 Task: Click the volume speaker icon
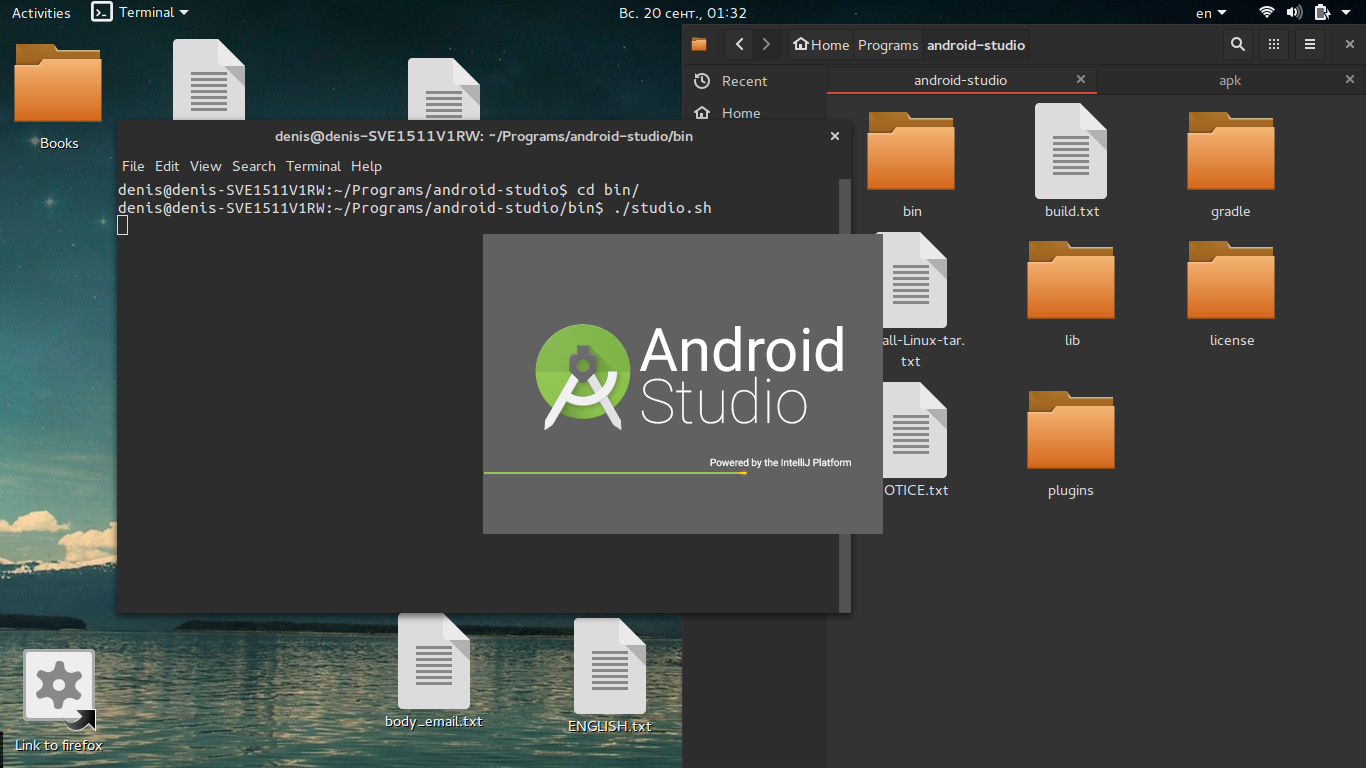[1294, 13]
